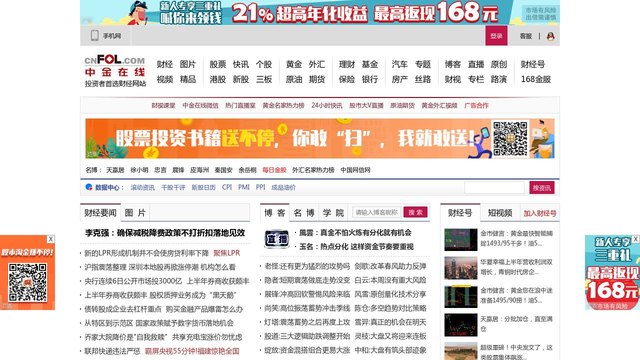Open CPI data link
640x360 pixels.
[x=227, y=187]
